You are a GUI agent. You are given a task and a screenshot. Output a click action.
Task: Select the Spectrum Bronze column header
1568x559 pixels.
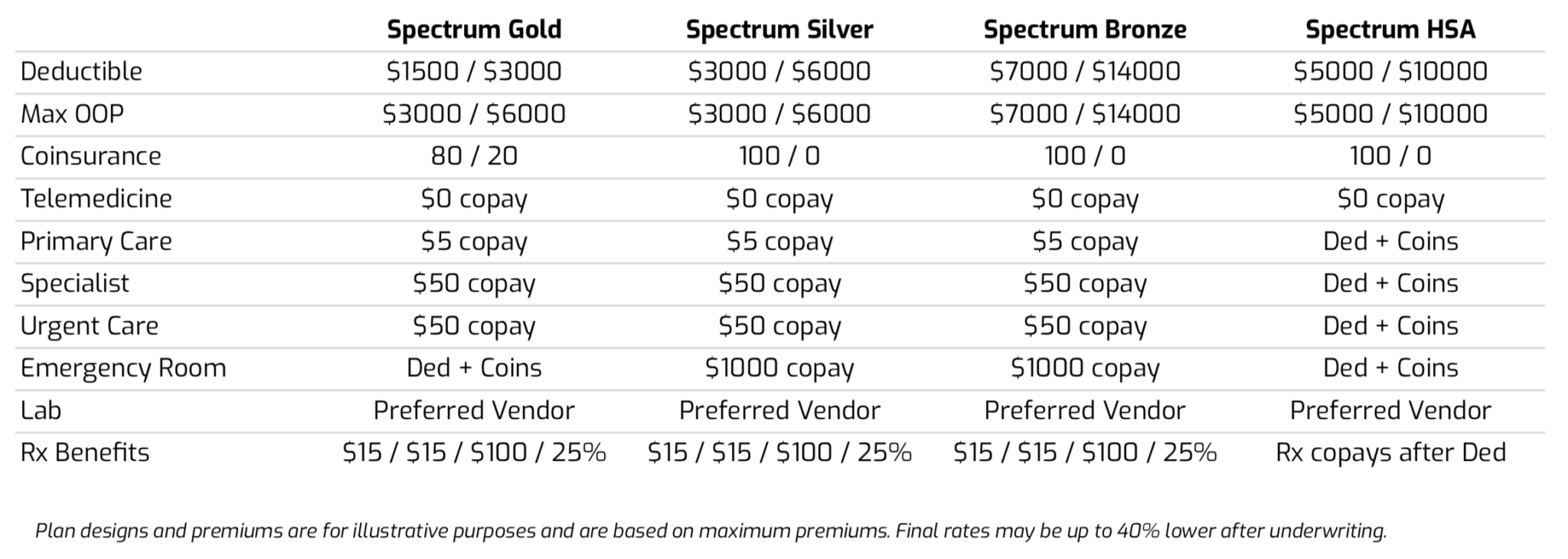pos(1084,30)
